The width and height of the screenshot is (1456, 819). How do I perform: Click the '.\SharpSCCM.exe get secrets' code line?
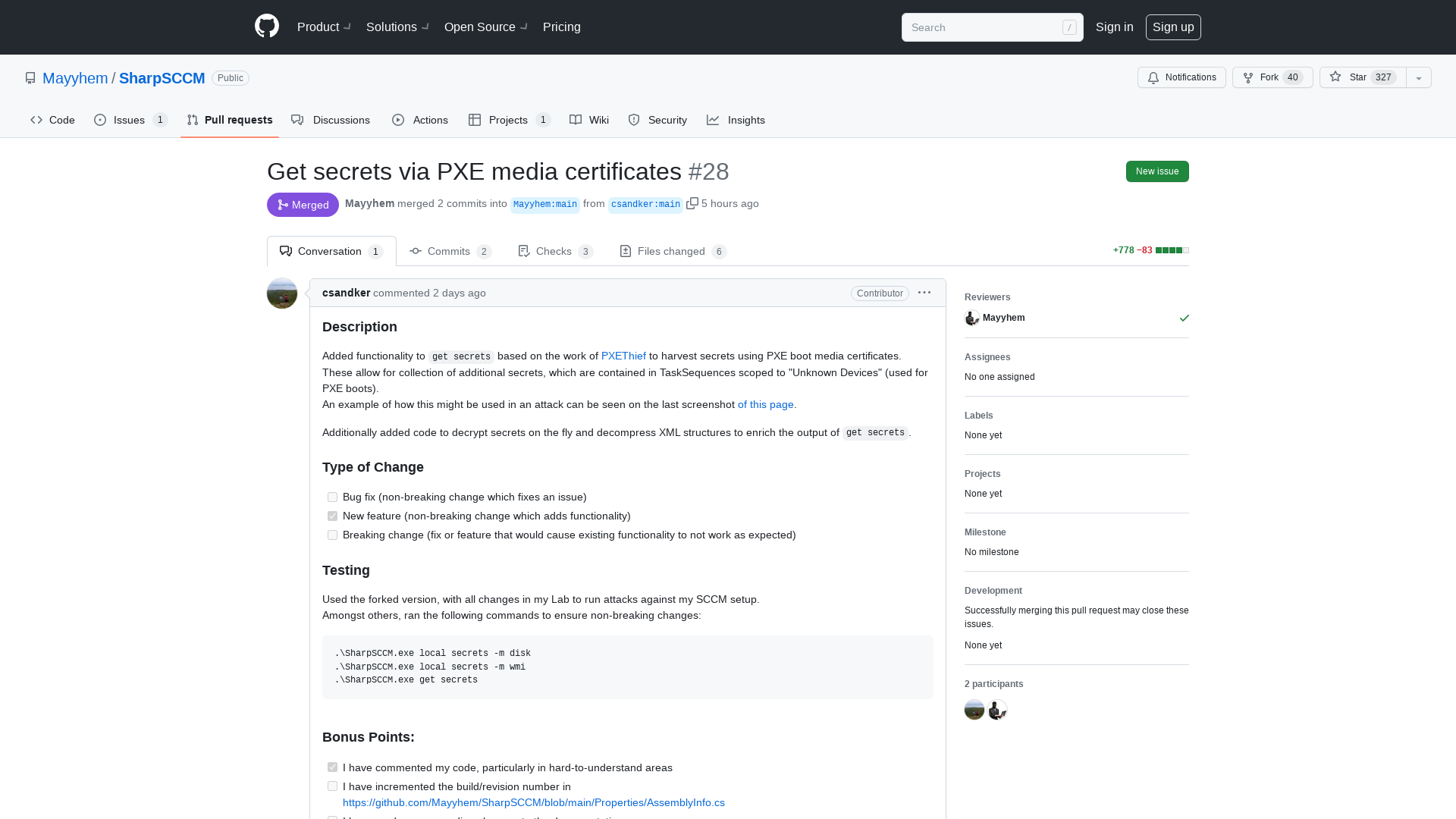point(406,680)
